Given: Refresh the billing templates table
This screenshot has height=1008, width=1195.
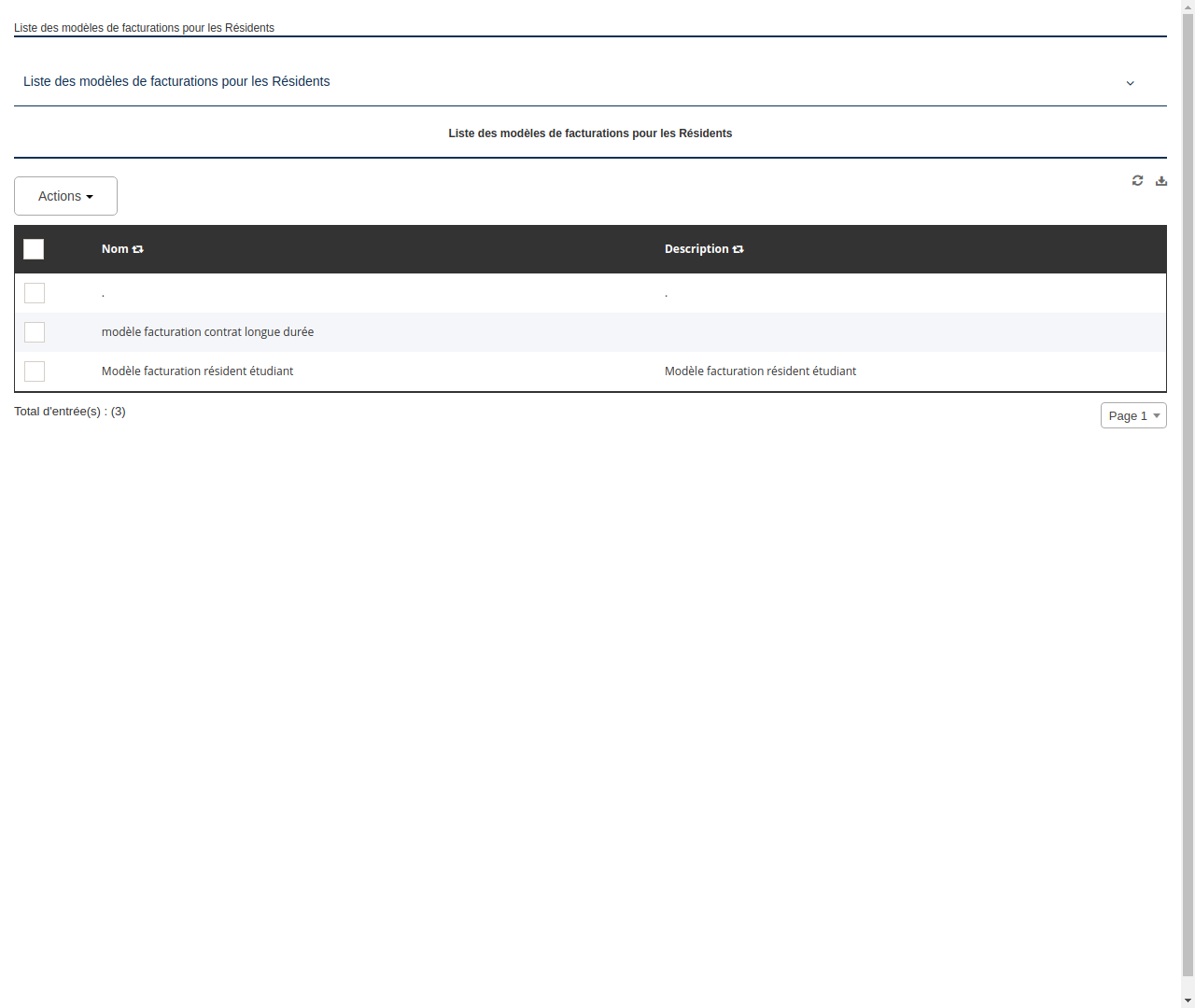Looking at the screenshot, I should click(1137, 180).
